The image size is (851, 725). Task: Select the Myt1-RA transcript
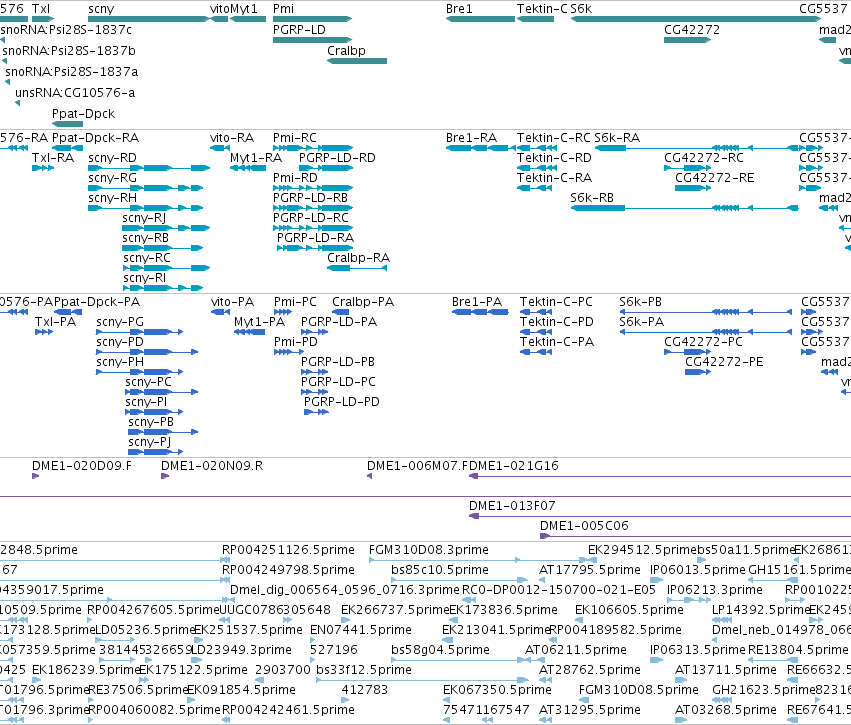[247, 168]
